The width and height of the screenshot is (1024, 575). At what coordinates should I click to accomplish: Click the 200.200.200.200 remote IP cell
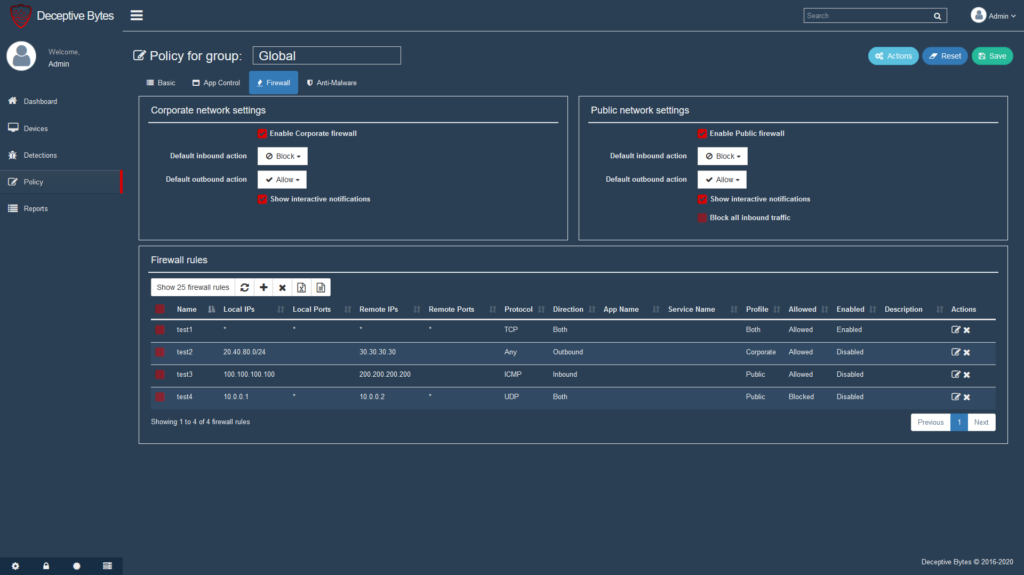tap(385, 374)
